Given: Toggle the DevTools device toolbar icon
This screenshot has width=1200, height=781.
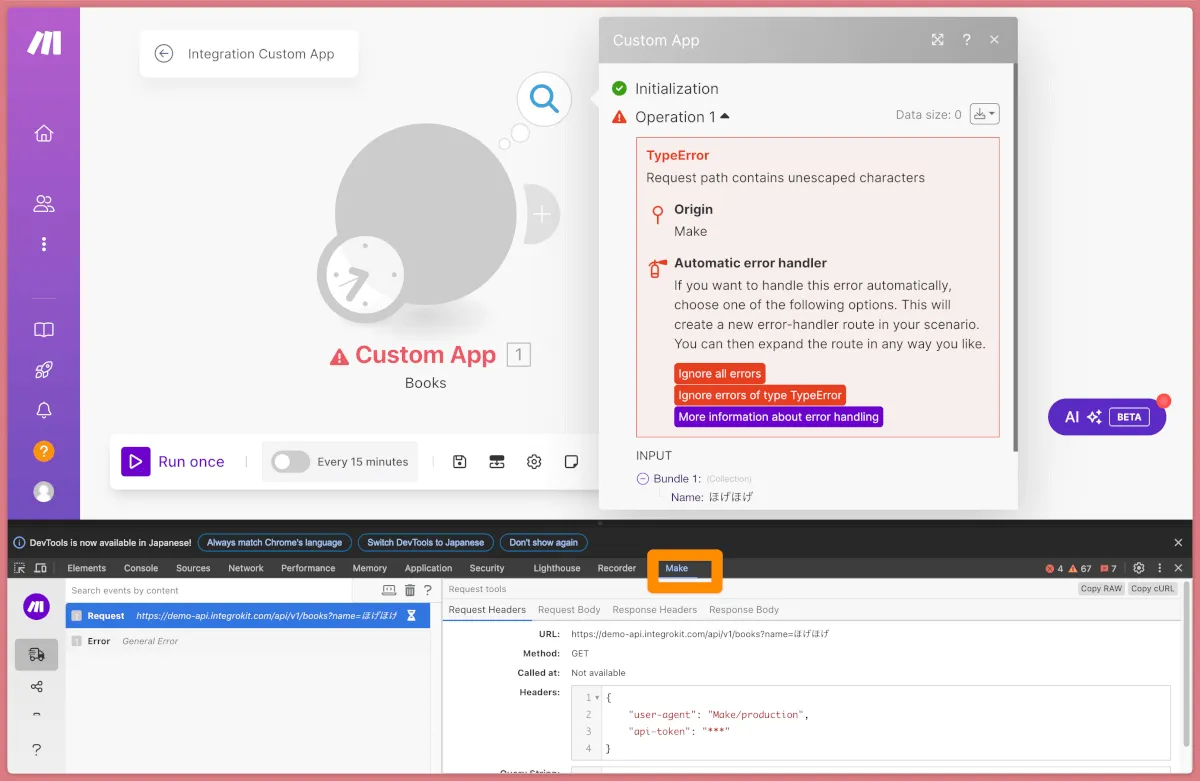Looking at the screenshot, I should (40, 568).
